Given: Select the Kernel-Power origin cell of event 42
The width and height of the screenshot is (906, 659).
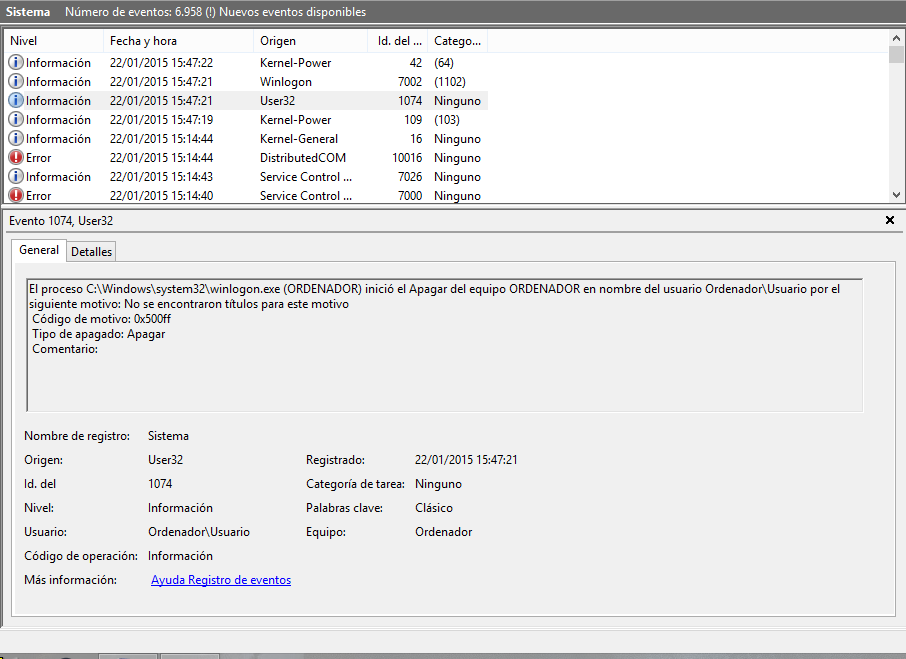Looking at the screenshot, I should coord(295,62).
